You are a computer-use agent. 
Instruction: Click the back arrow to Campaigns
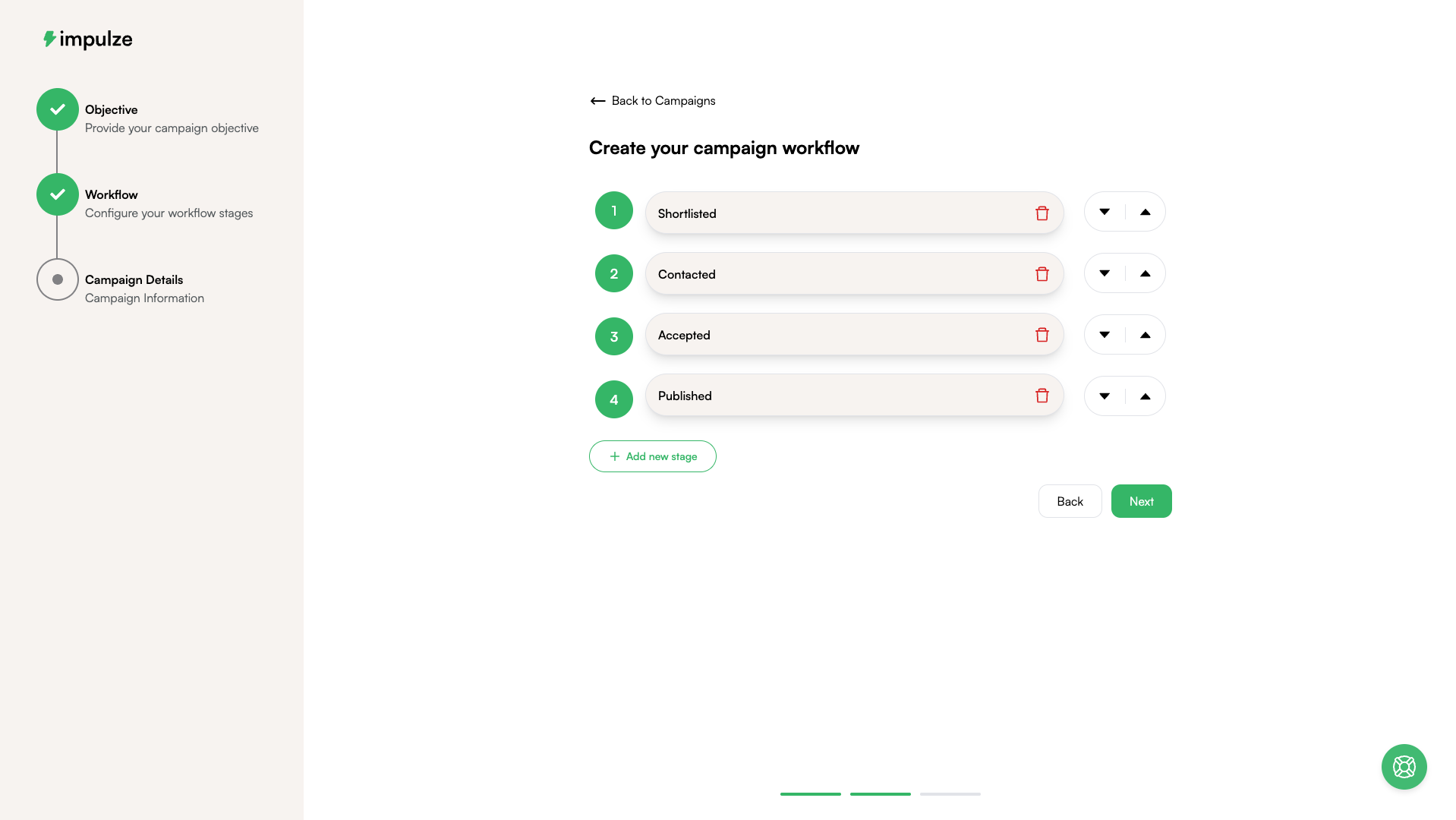[x=597, y=100]
